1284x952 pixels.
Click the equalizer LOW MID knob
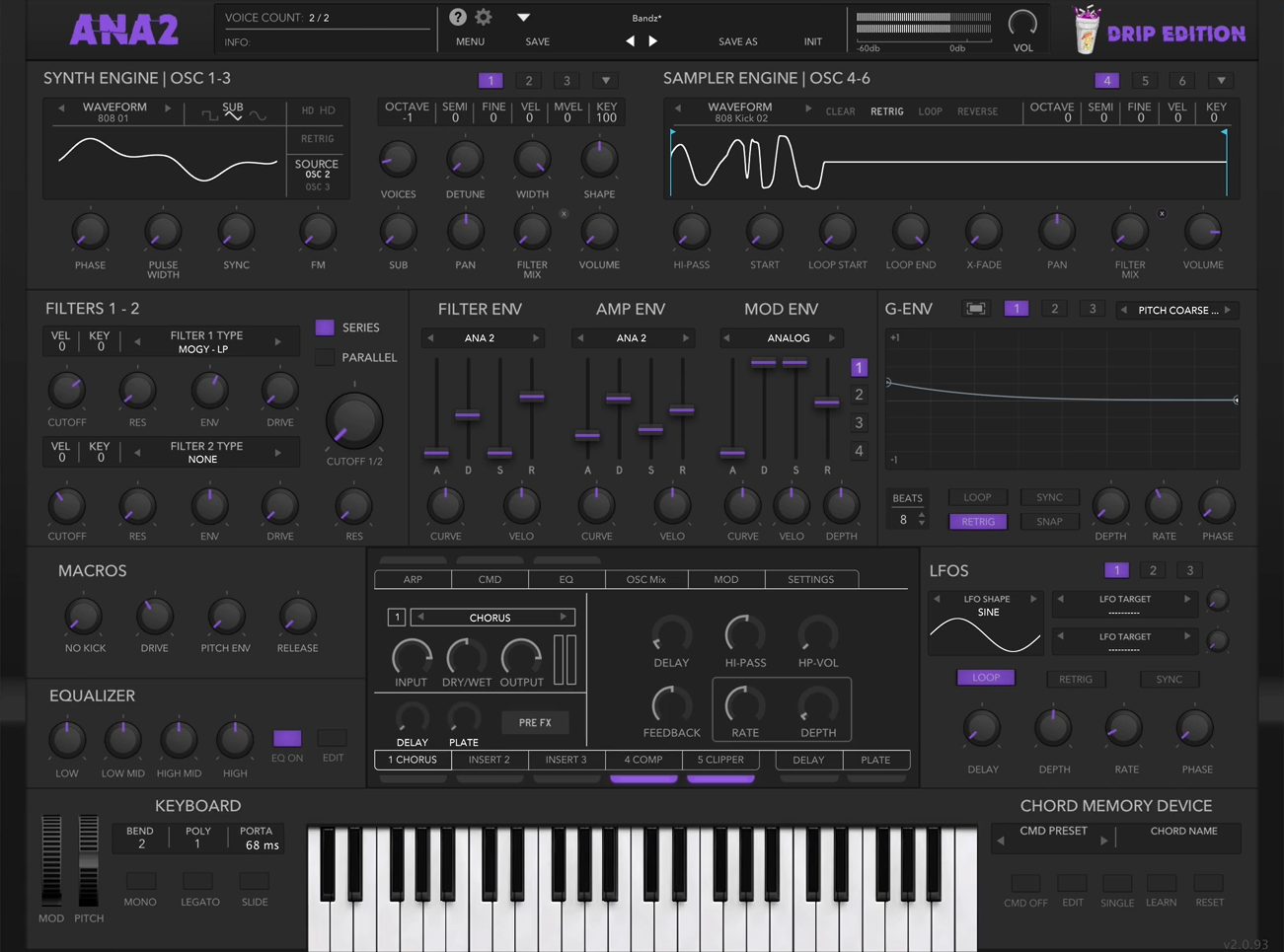(122, 739)
